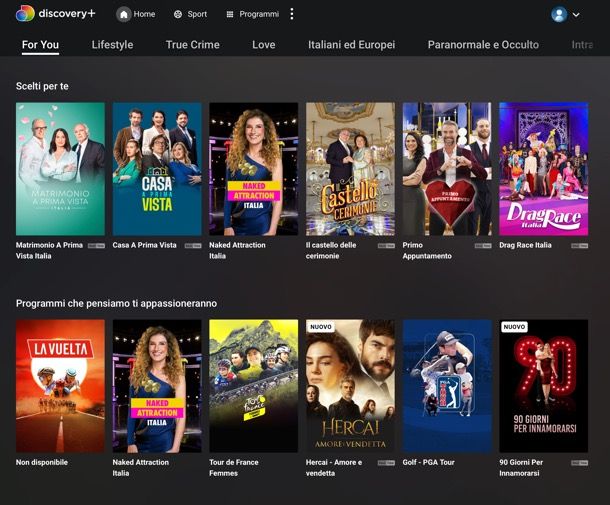Click 'Non disponibile' label under La Vuelta
Image resolution: width=610 pixels, height=505 pixels.
[x=42, y=462]
